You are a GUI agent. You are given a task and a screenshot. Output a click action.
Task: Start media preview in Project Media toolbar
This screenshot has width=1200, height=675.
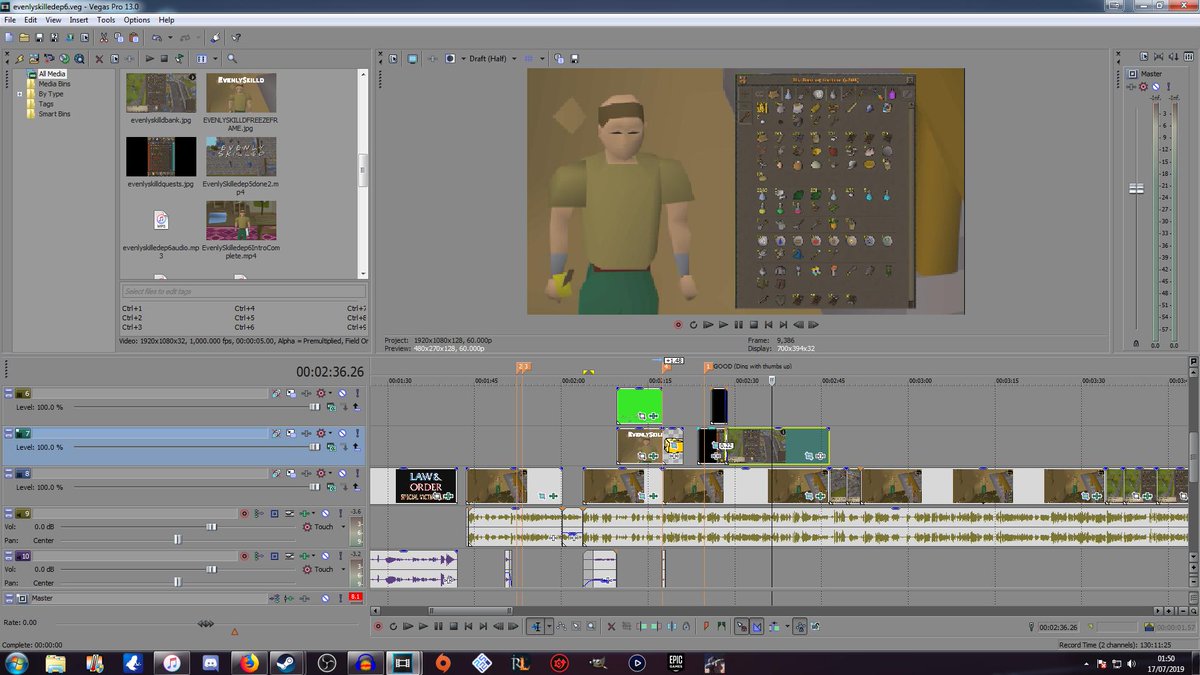tap(149, 58)
